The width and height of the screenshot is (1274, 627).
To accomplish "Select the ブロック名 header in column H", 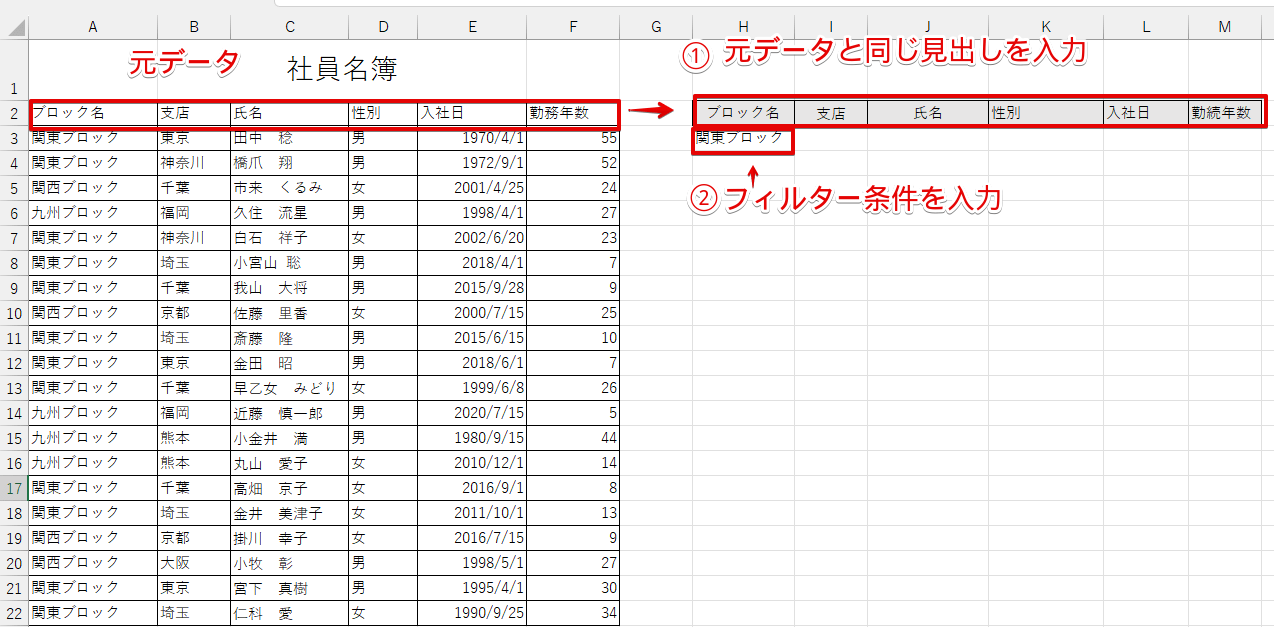I will tap(743, 113).
